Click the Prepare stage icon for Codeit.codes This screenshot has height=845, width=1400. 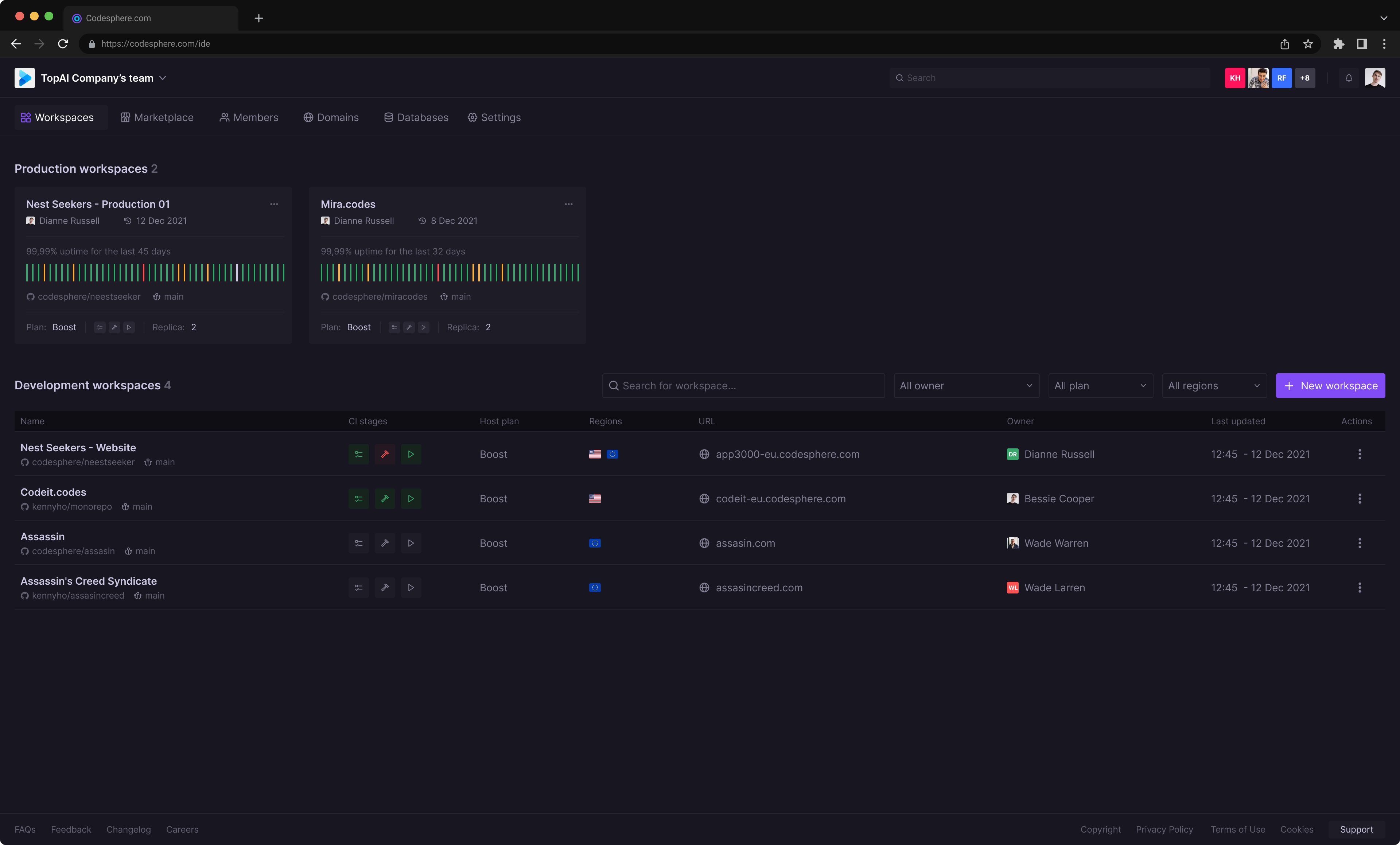[x=385, y=498]
